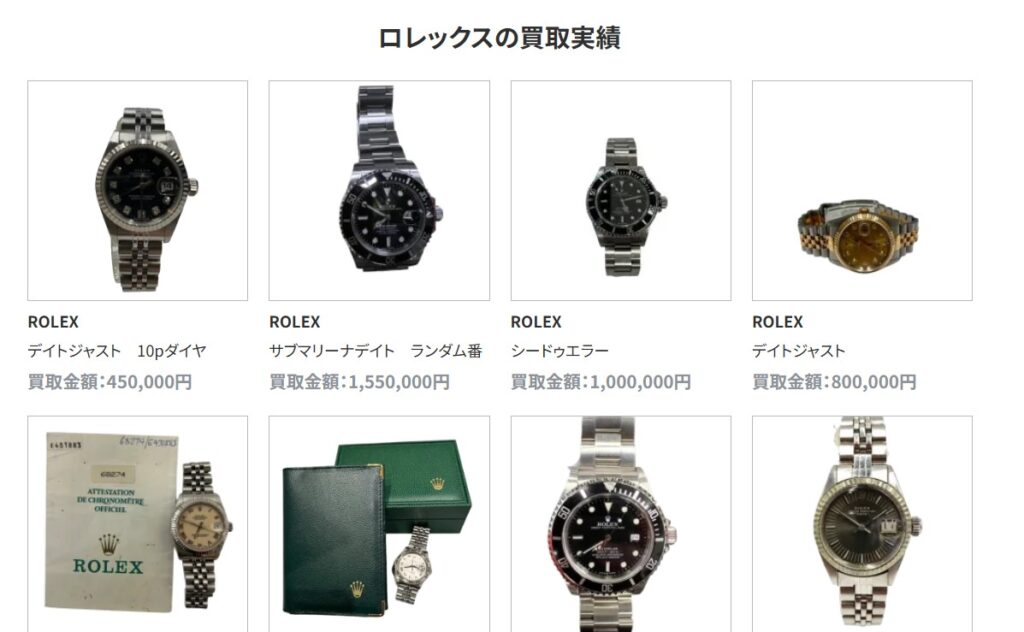The height and width of the screenshot is (632, 1024).
Task: Open the red-black bezel Submariner photo
Action: point(620,524)
